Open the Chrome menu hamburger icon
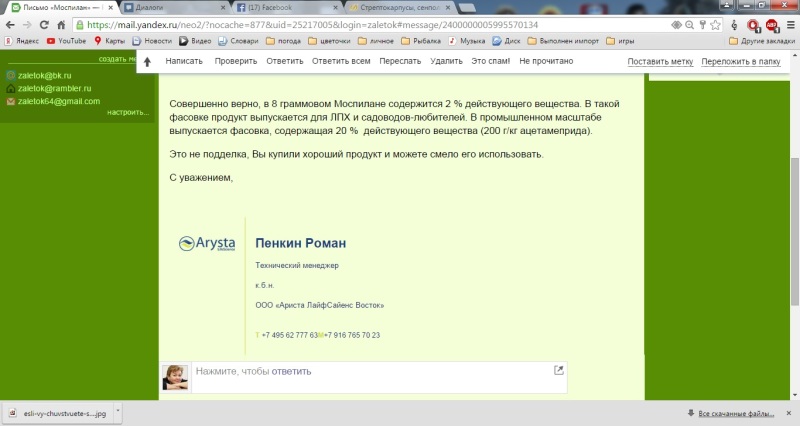 (x=789, y=24)
